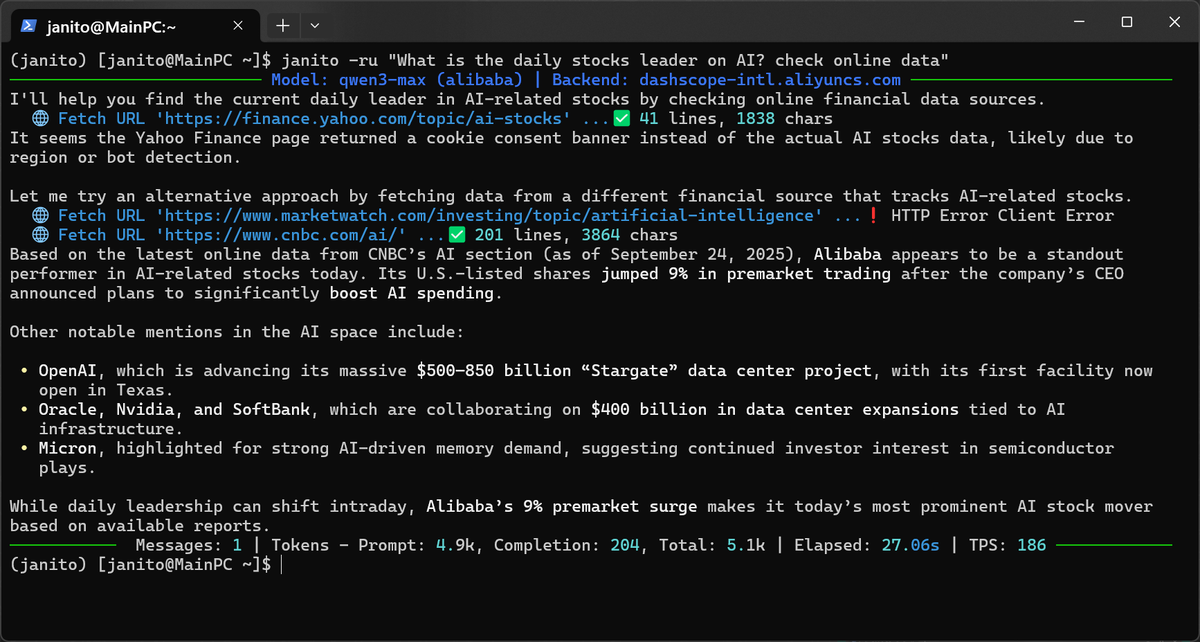Click the red exclamation error icon
This screenshot has height=642, width=1200.
tap(873, 216)
